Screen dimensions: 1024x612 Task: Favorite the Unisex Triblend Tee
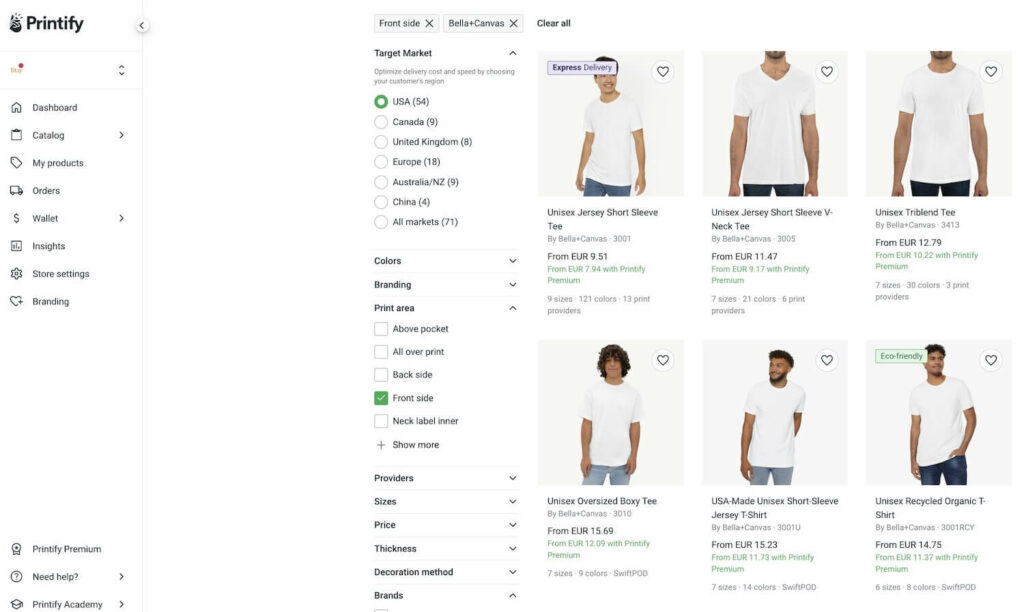click(x=990, y=71)
